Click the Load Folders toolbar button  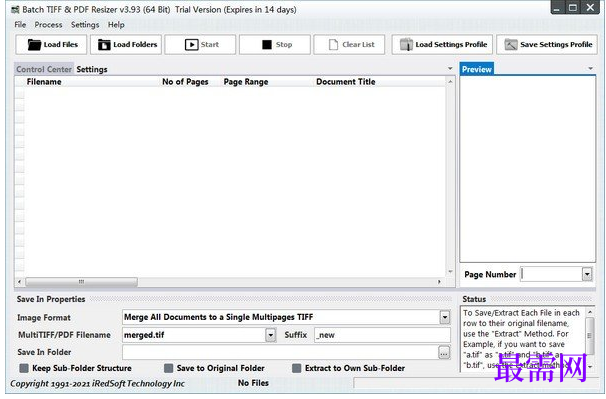[126, 44]
